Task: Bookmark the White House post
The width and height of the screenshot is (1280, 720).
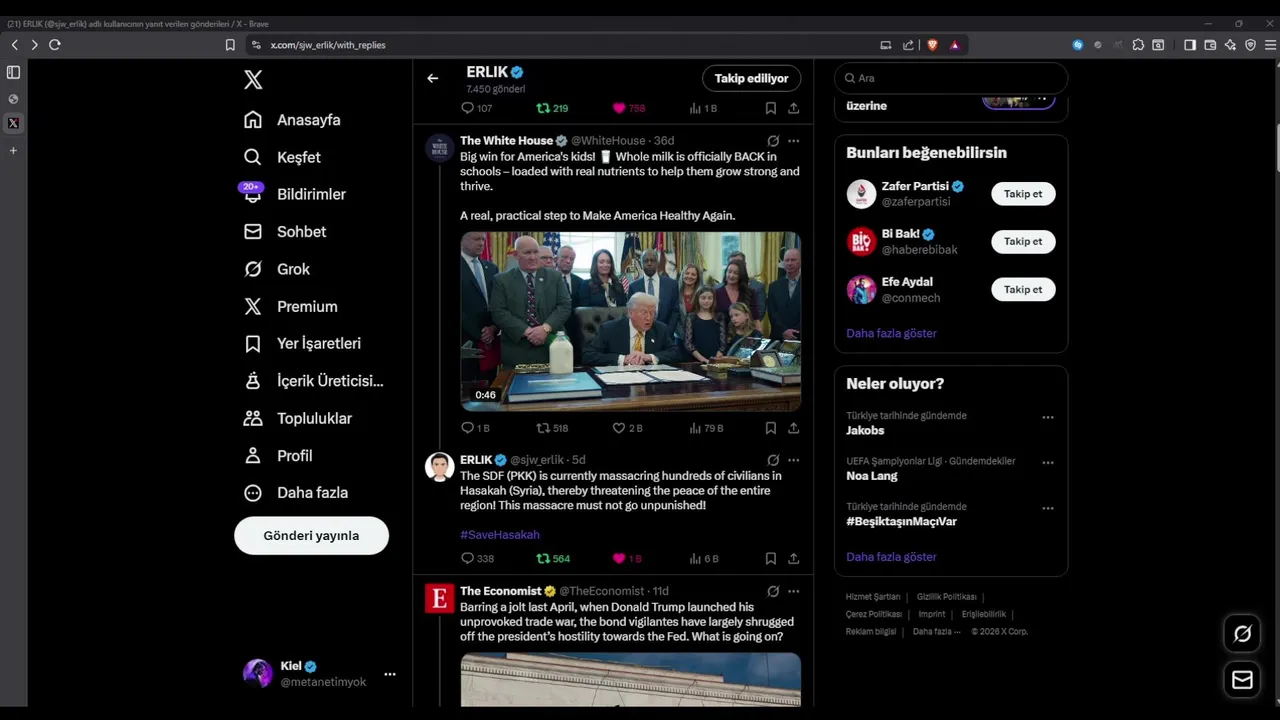Action: (770, 428)
